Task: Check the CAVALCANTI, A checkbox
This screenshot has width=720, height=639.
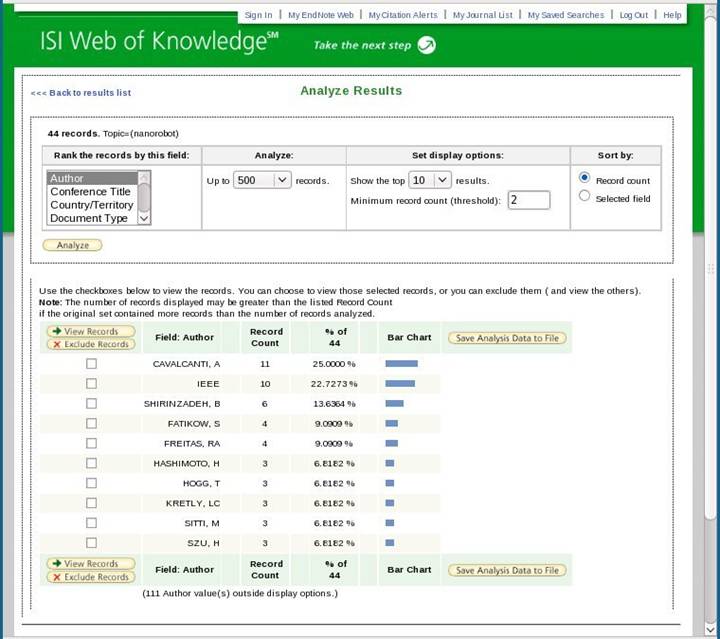Action: coord(91,364)
